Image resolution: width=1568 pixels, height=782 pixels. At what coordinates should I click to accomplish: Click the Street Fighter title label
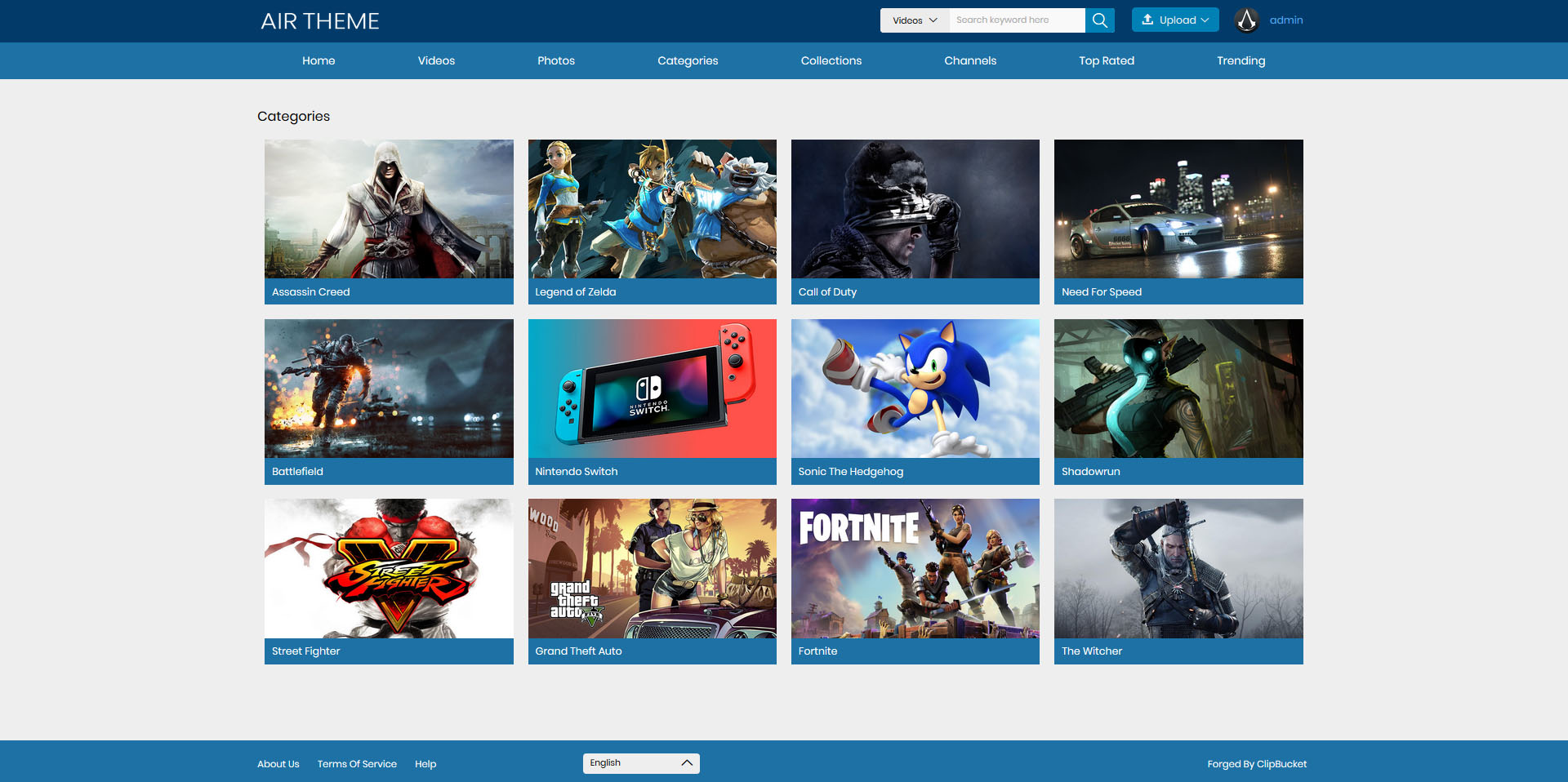coord(305,651)
